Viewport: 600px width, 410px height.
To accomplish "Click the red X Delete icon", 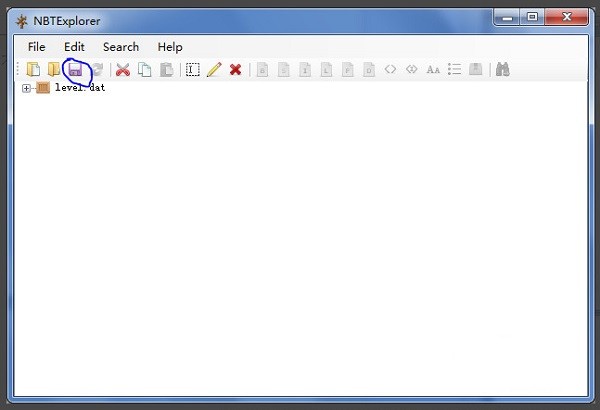I will (x=236, y=70).
